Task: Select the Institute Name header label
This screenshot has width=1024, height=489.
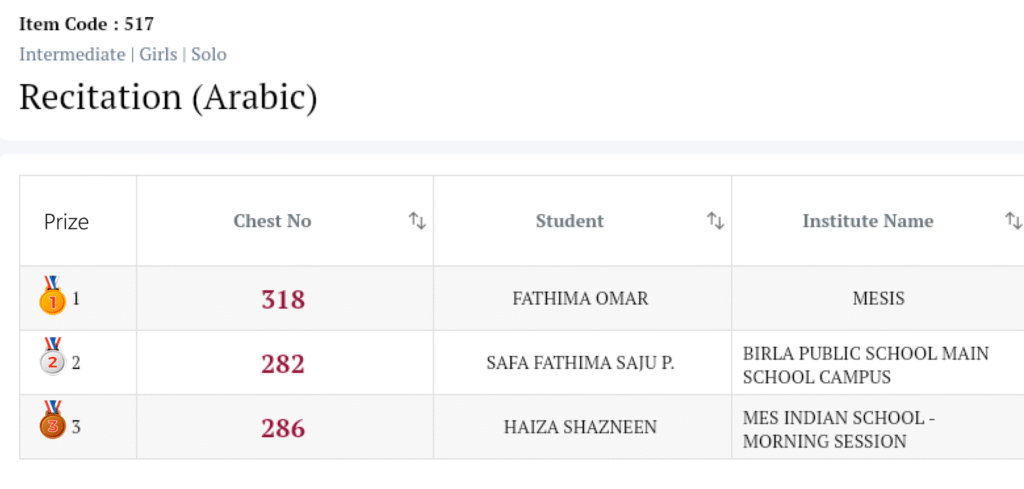Action: [x=867, y=221]
